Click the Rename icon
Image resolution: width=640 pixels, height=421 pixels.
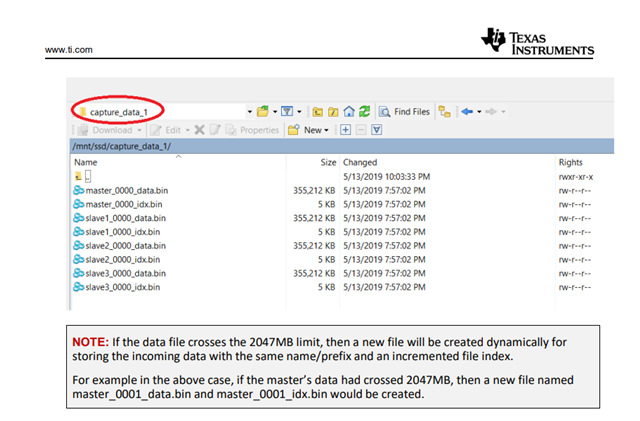[215, 130]
